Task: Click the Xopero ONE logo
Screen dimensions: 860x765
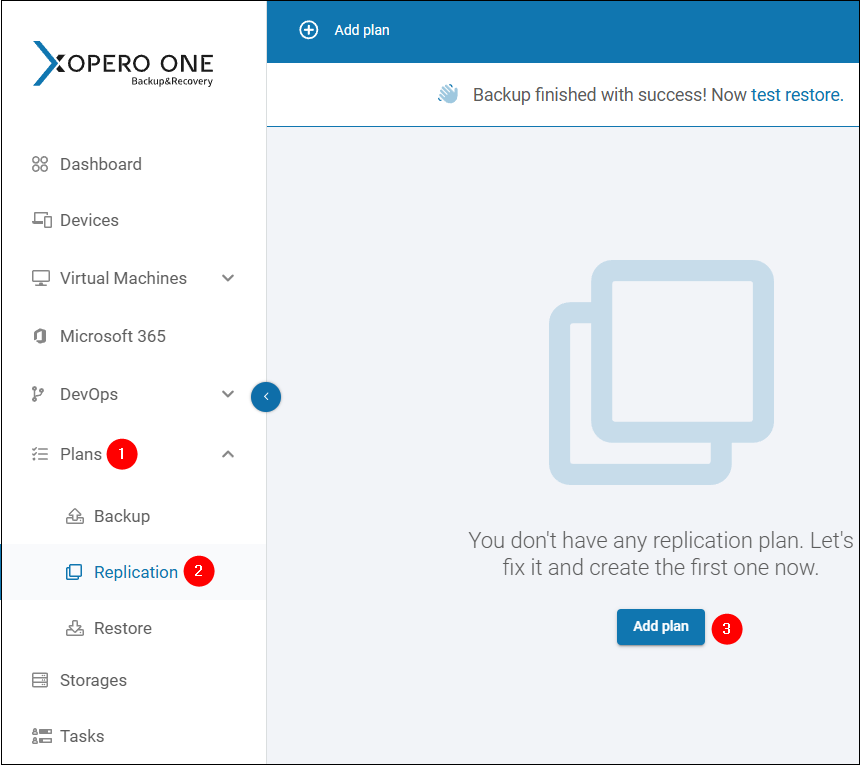Action: click(122, 63)
